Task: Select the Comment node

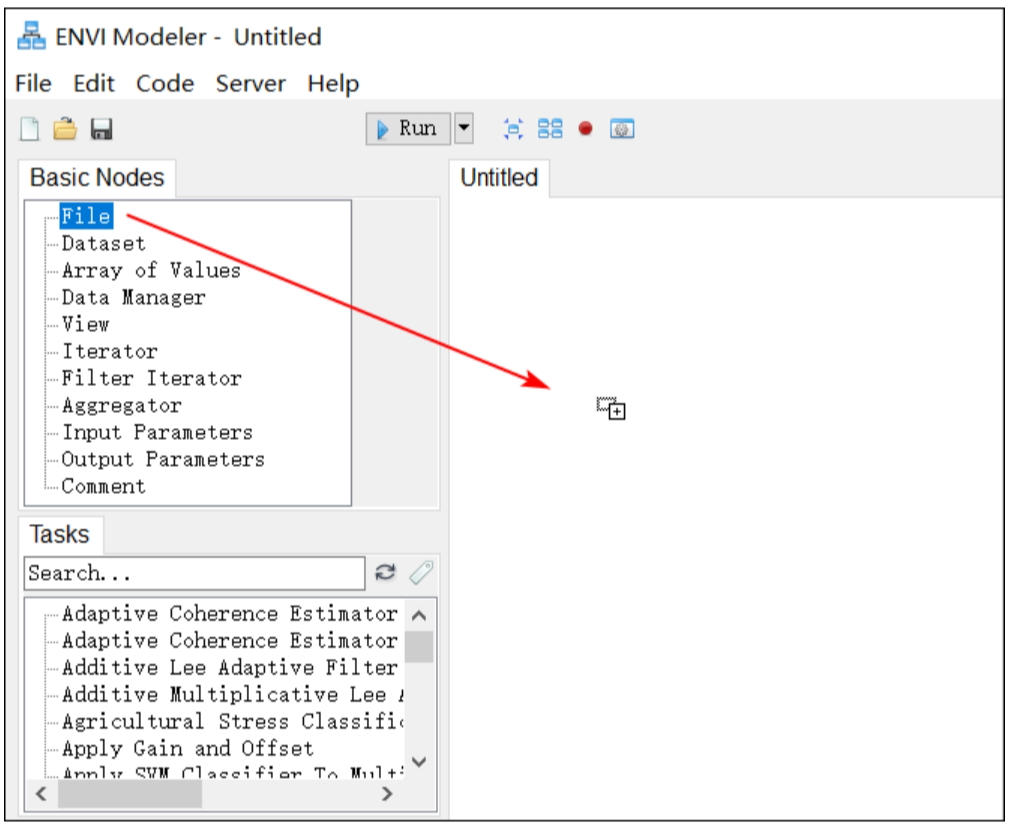Action: tap(103, 486)
